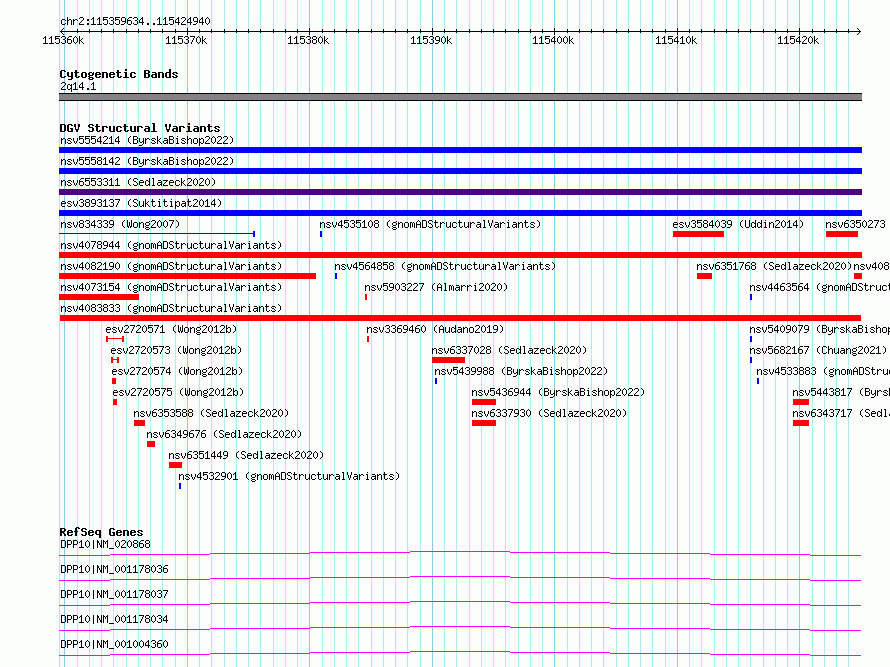Open nsv5682167 (Chuang2021) variant

click(818, 350)
